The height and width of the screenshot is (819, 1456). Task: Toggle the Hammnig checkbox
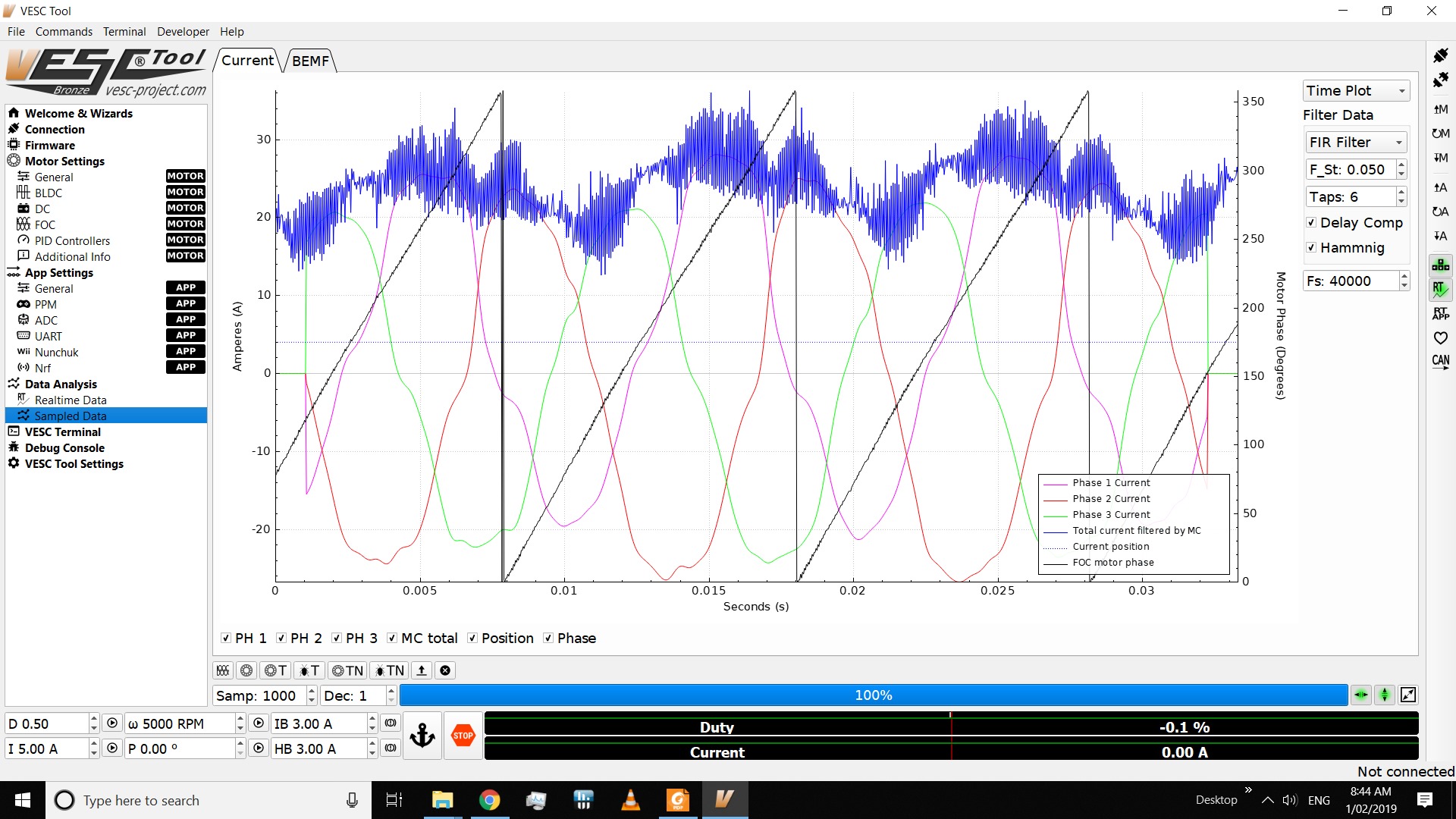tap(1311, 248)
